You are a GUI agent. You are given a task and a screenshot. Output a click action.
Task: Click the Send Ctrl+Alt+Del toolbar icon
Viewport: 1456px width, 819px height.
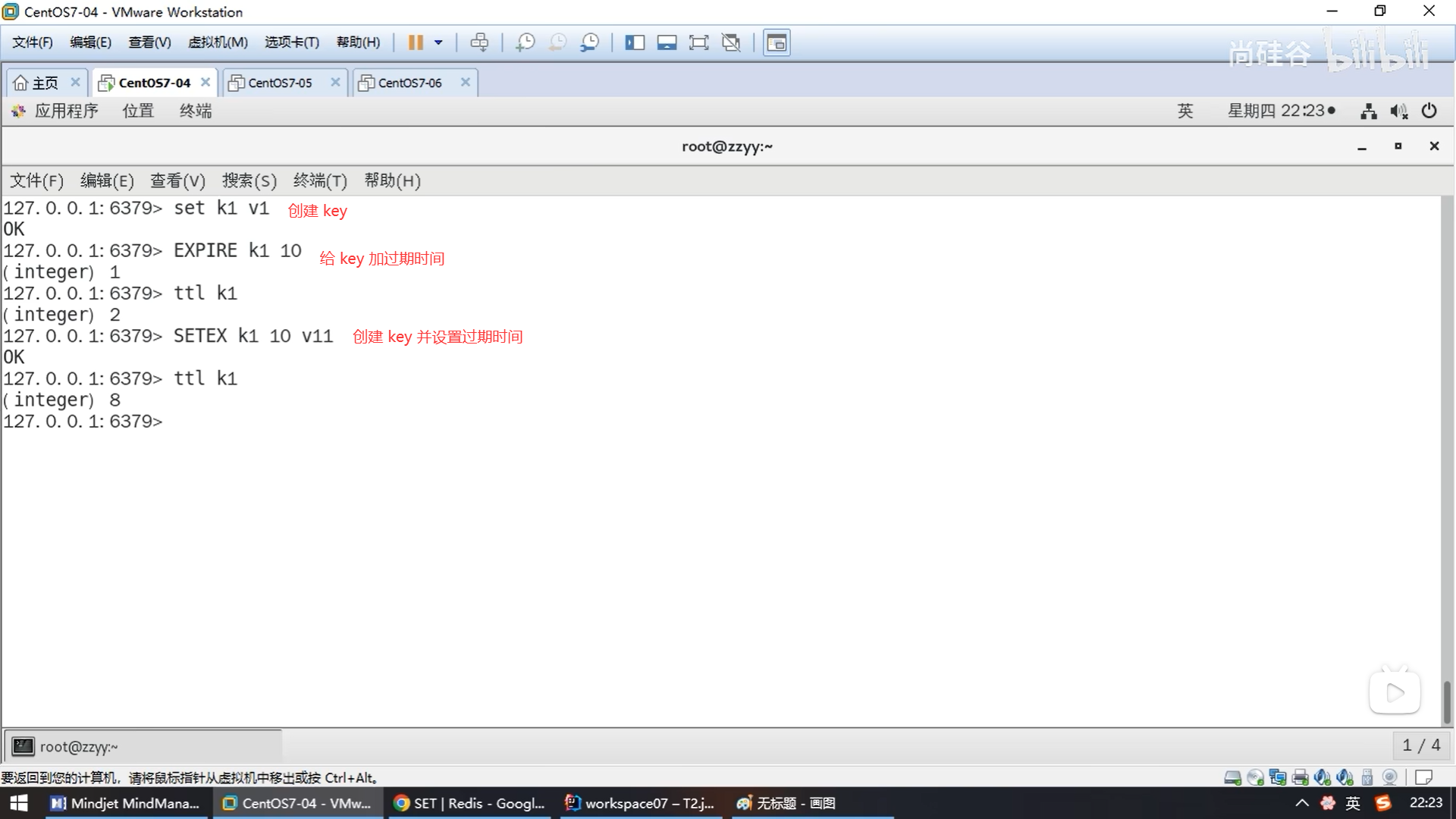click(x=479, y=42)
